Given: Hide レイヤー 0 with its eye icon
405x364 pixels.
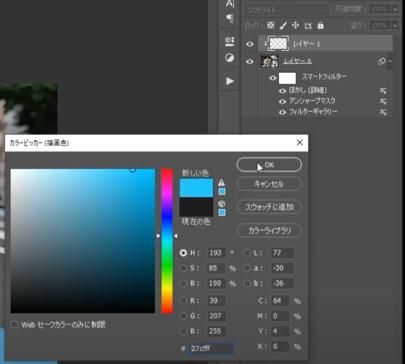Looking at the screenshot, I should coord(250,61).
